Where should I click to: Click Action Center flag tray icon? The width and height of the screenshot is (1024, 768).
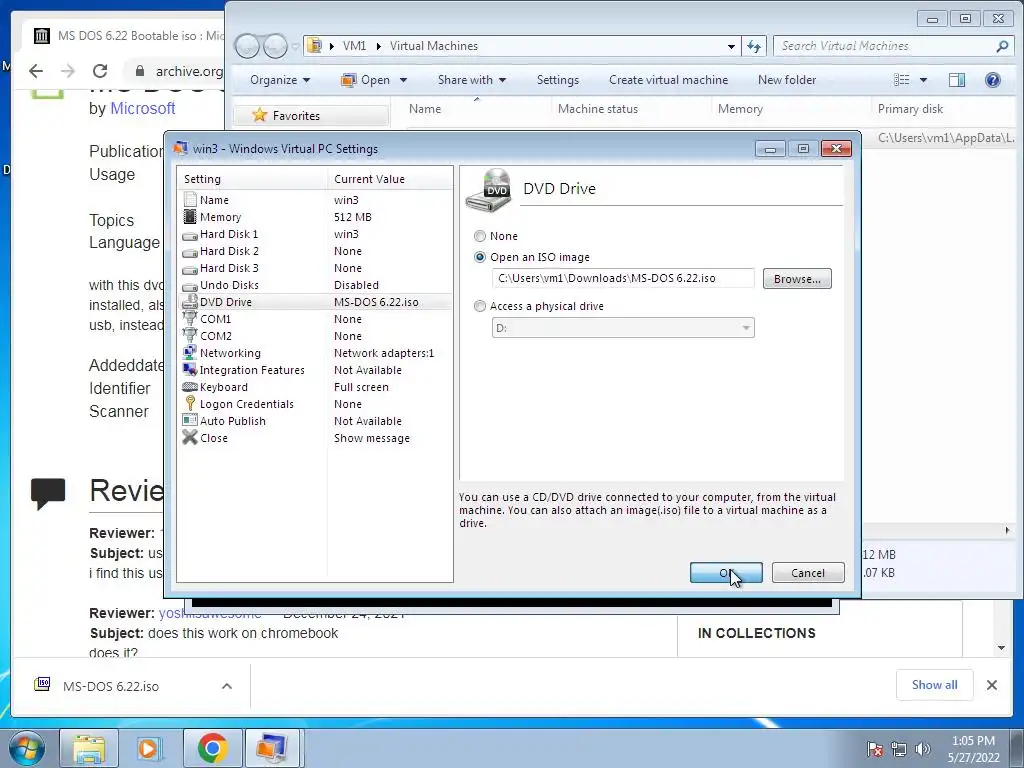(x=875, y=749)
